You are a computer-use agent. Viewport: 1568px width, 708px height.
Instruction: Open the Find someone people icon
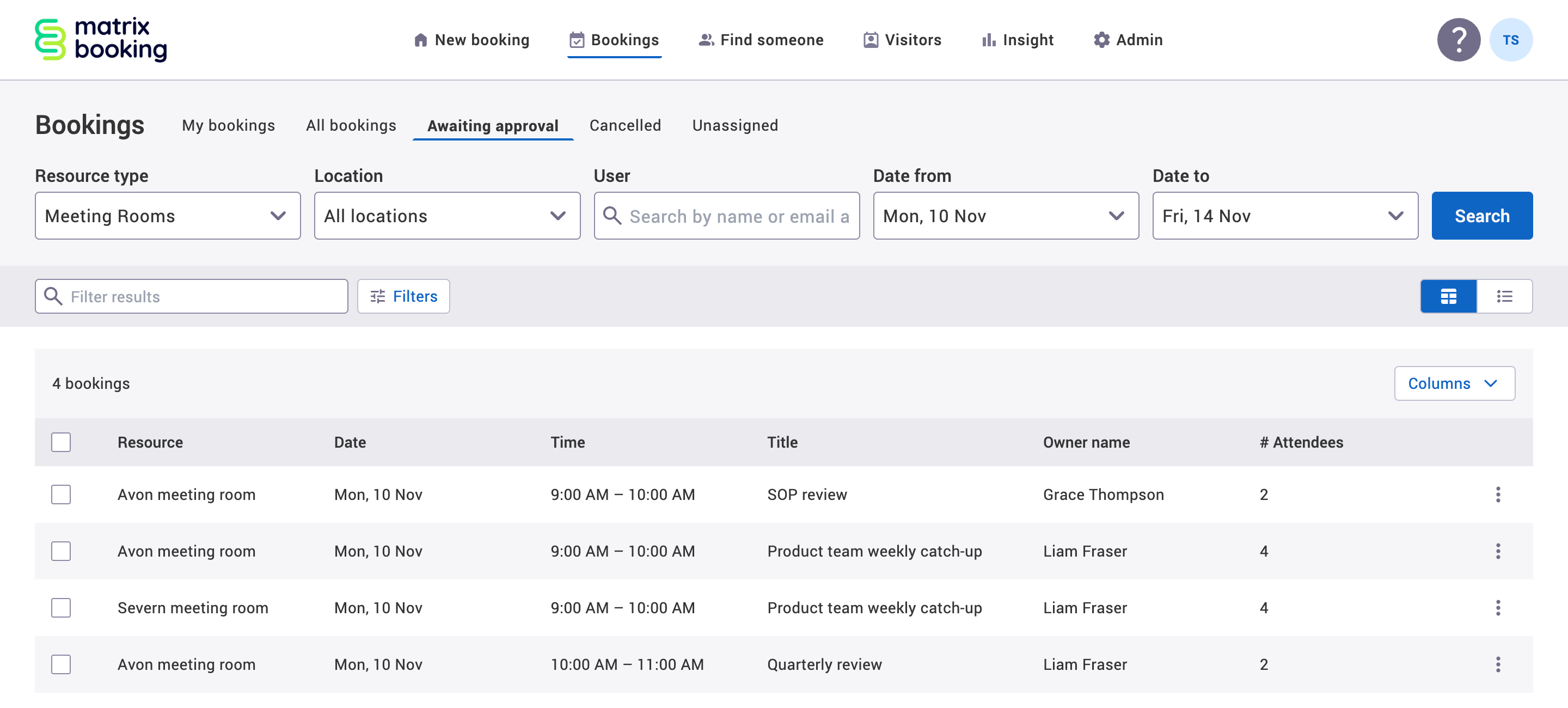click(705, 39)
